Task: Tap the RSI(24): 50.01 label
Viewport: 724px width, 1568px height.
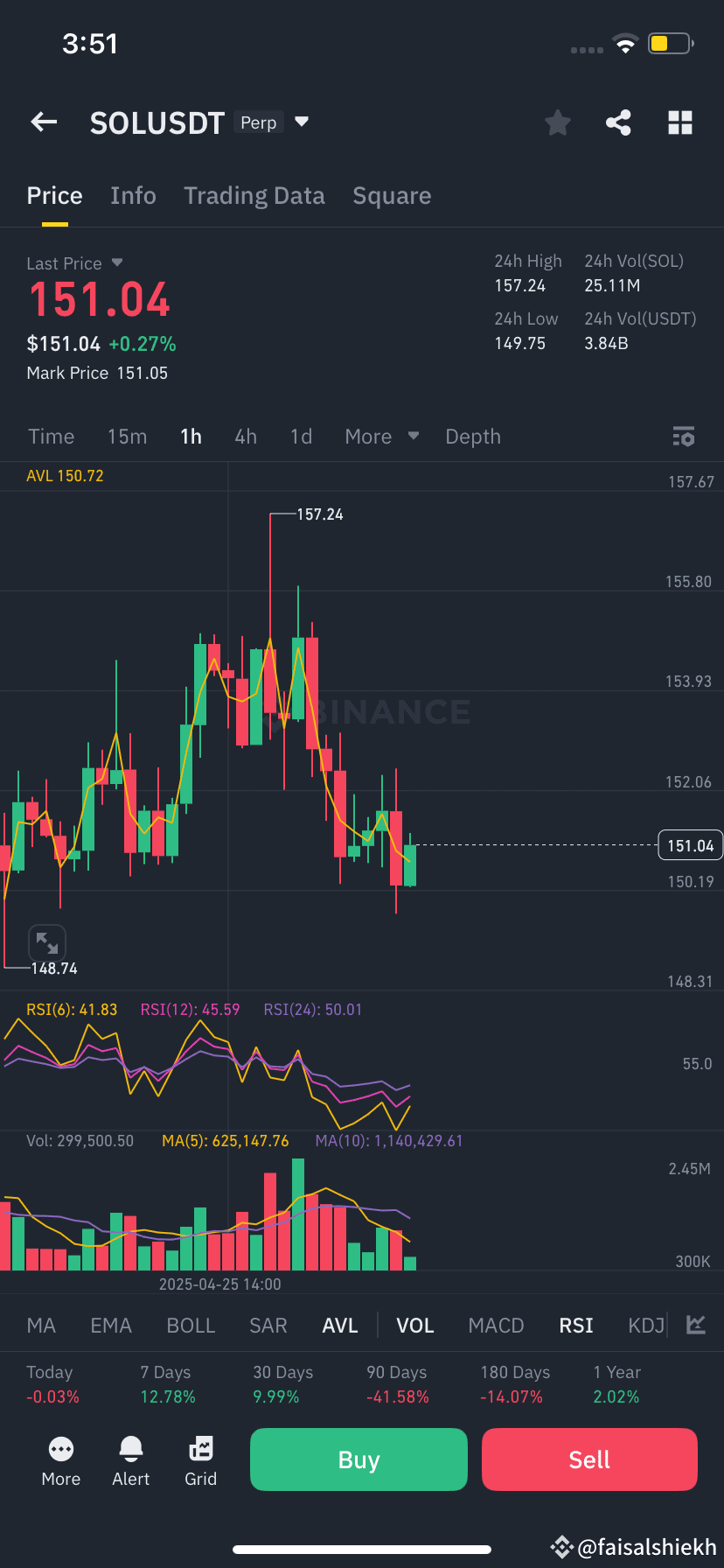Action: click(x=313, y=1010)
